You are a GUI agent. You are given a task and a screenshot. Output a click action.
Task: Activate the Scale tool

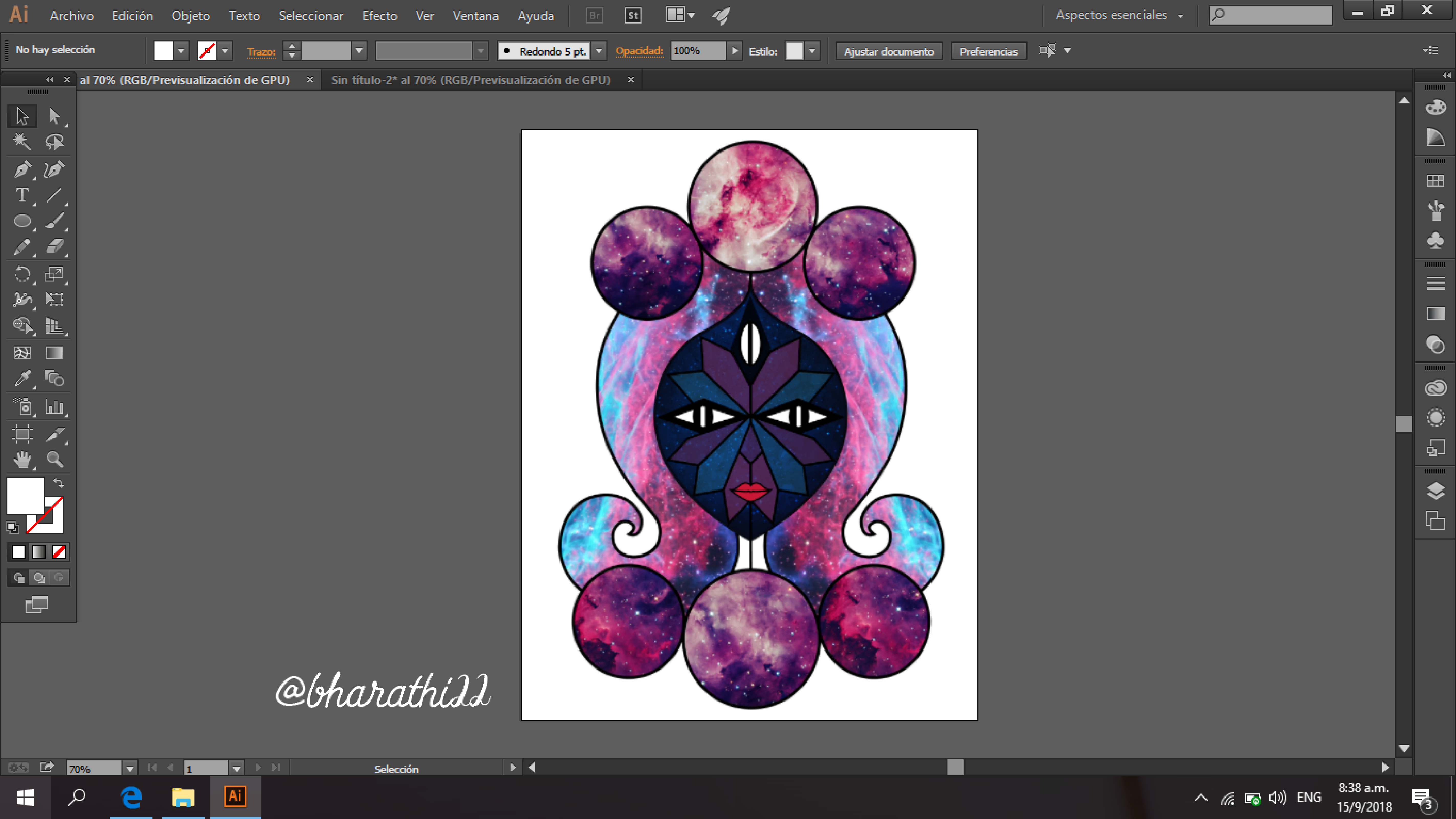(54, 274)
